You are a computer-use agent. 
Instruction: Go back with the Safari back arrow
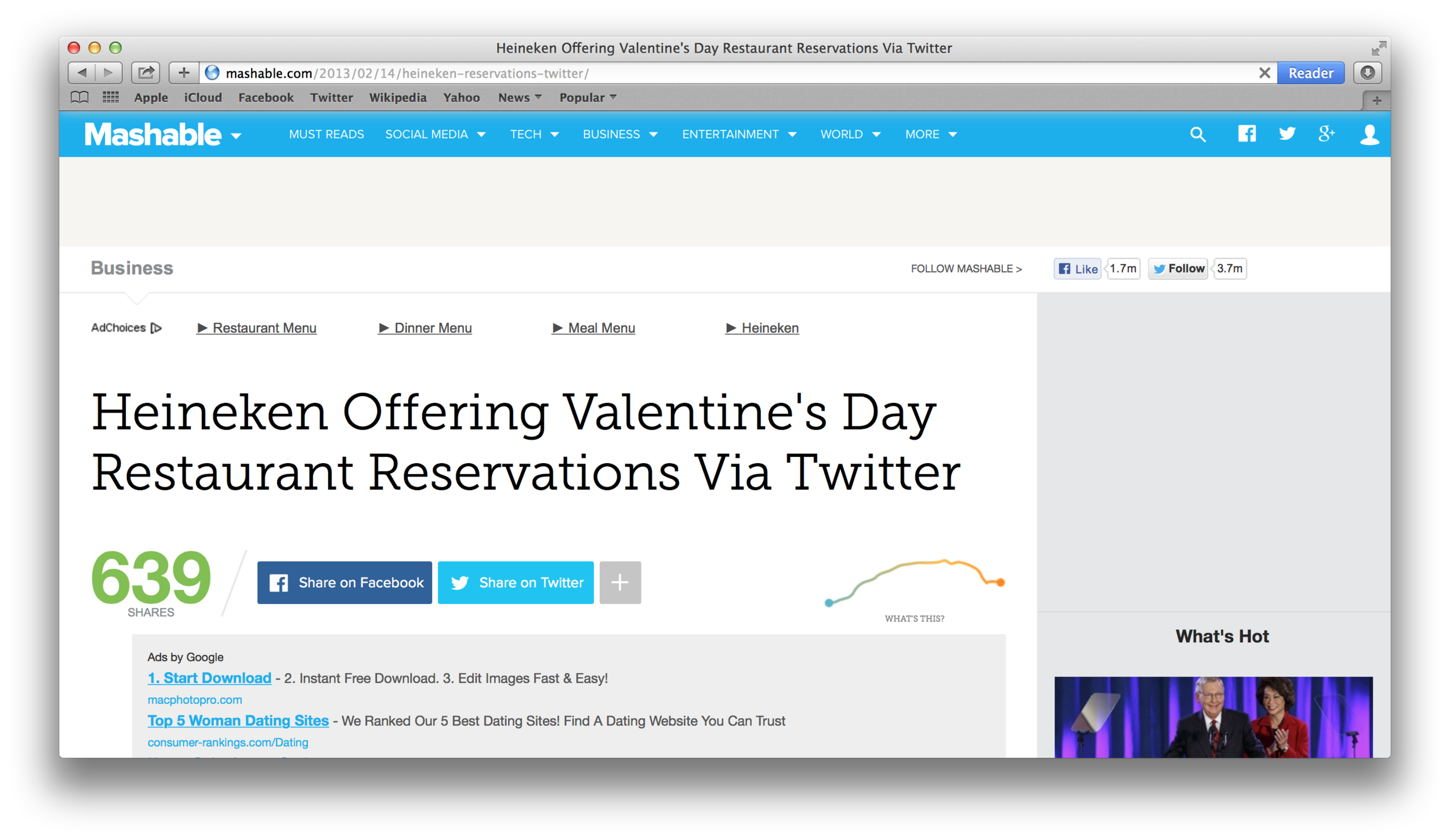82,73
